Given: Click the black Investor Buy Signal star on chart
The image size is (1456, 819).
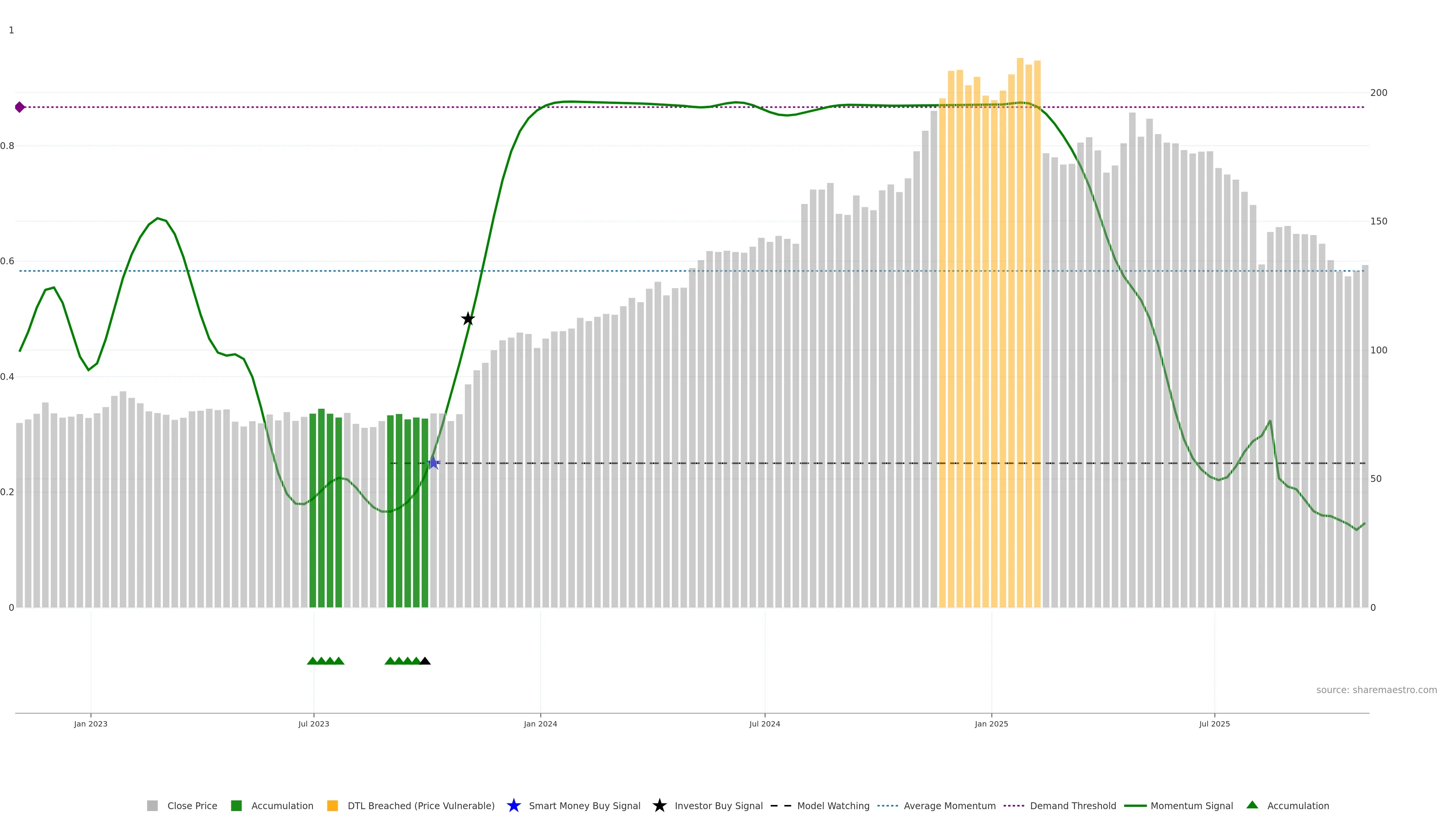Looking at the screenshot, I should [468, 319].
